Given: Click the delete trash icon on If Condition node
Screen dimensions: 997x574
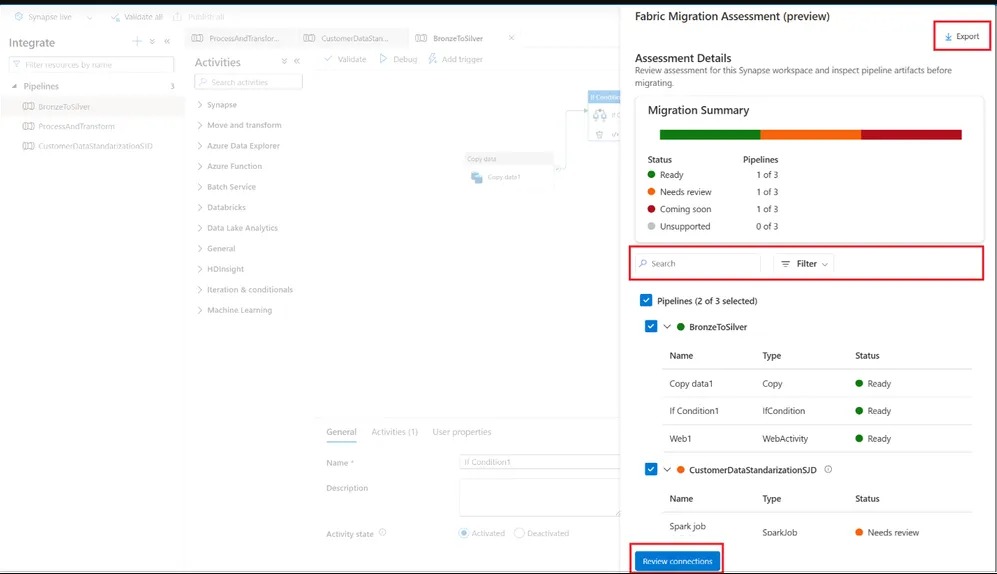Looking at the screenshot, I should click(x=599, y=134).
